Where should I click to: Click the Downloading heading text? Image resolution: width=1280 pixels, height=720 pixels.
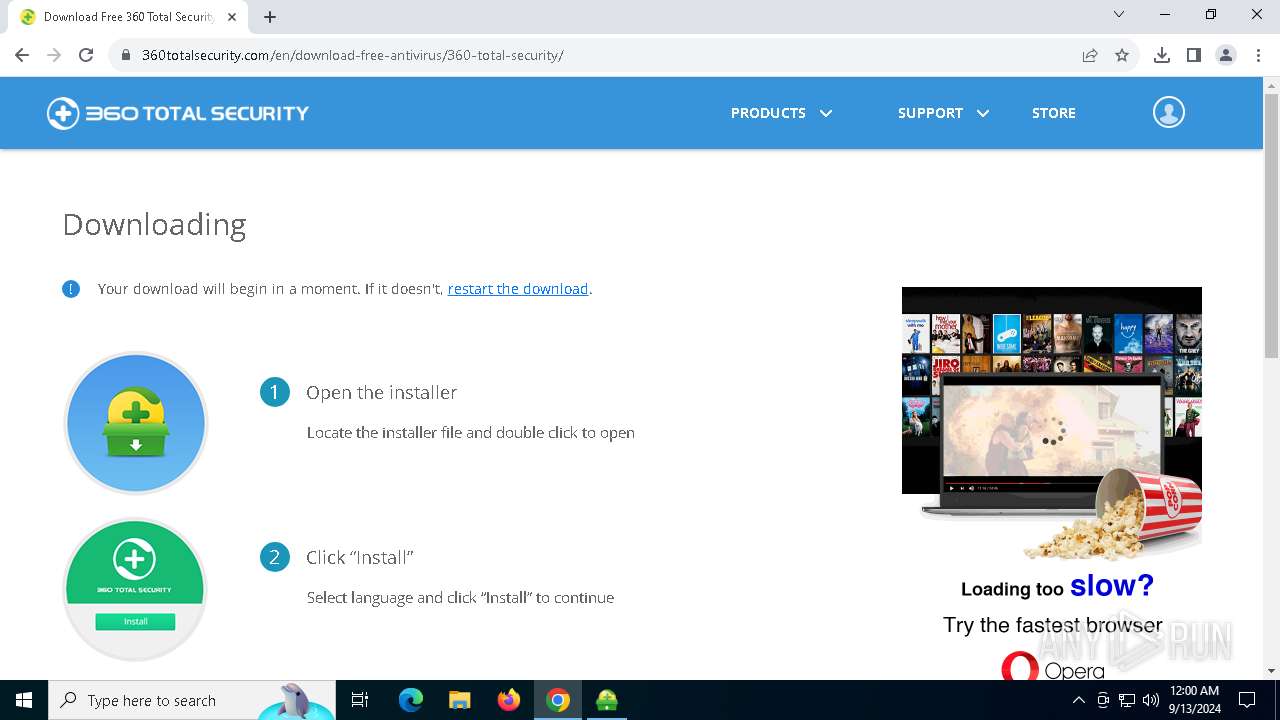154,224
